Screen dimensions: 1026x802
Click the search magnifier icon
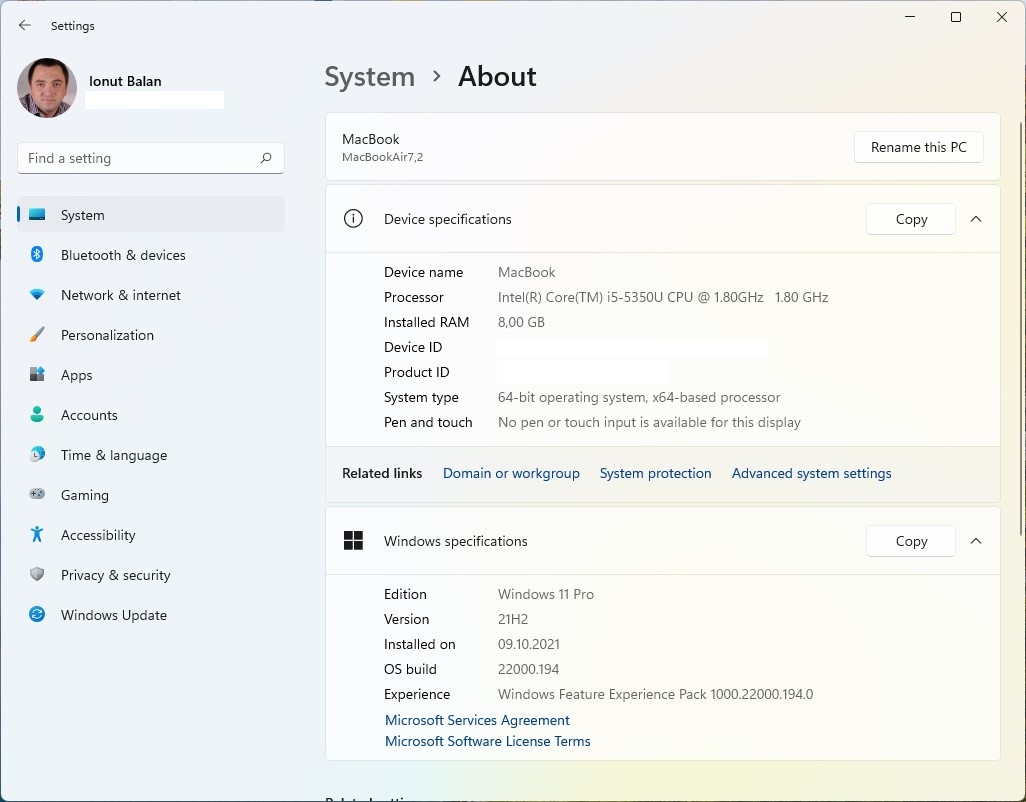click(266, 158)
